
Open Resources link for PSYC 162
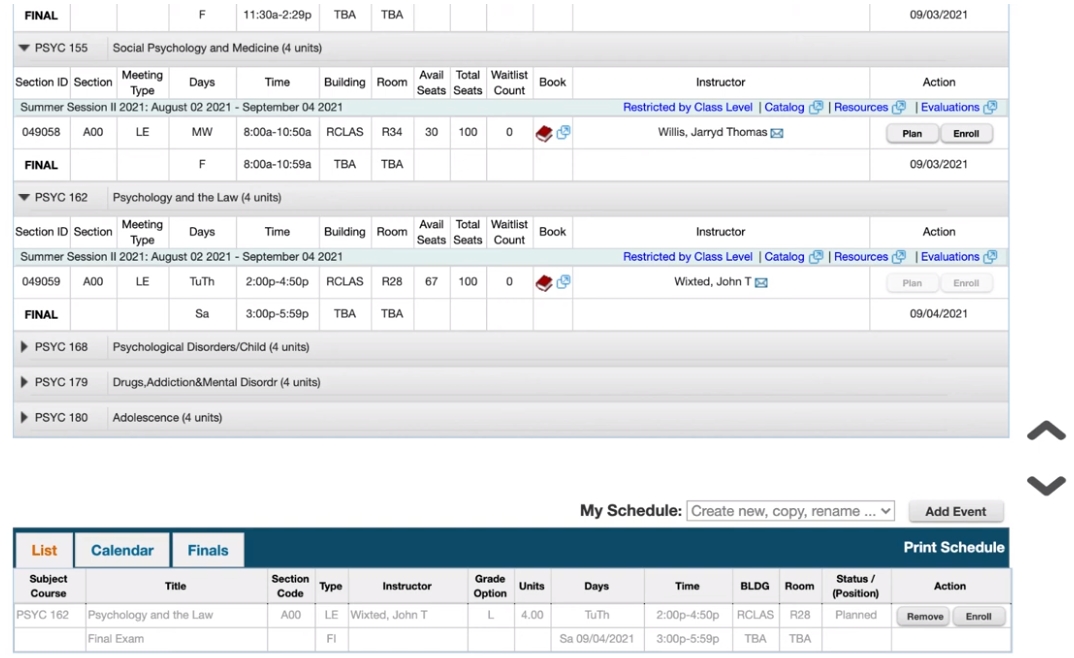pyautogui.click(x=861, y=257)
